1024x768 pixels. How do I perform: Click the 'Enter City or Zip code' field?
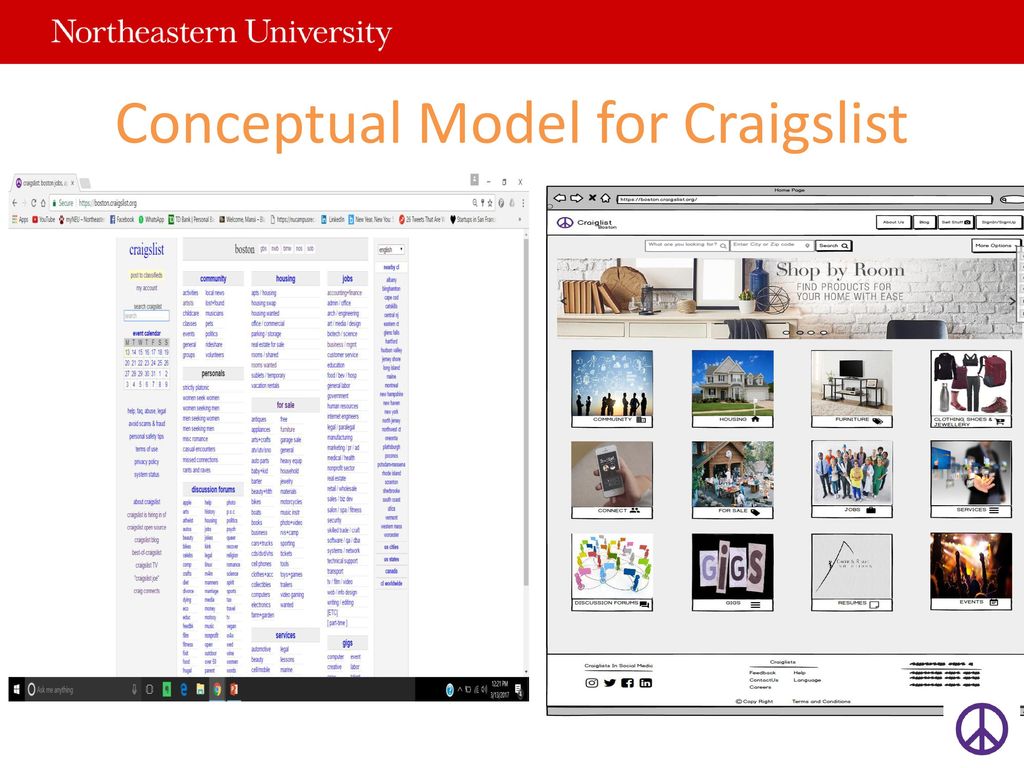pos(772,246)
